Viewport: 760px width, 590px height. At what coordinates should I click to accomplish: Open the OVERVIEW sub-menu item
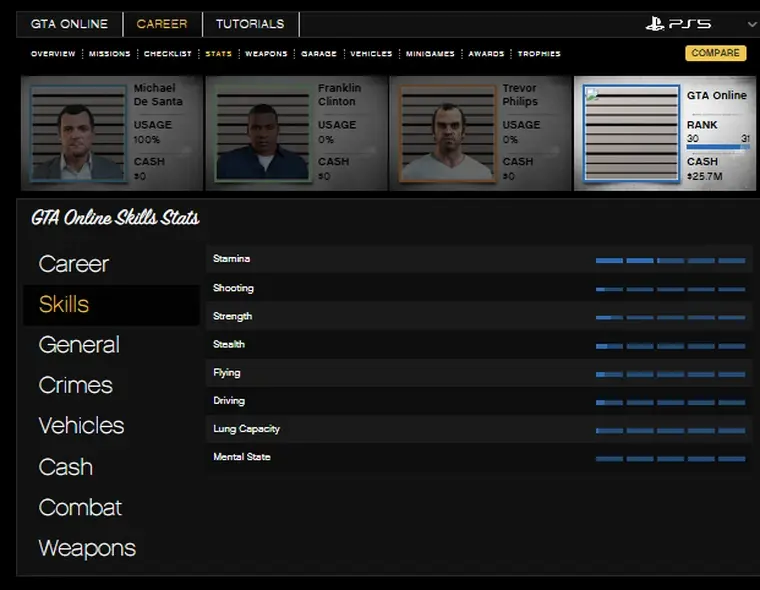[x=53, y=54]
